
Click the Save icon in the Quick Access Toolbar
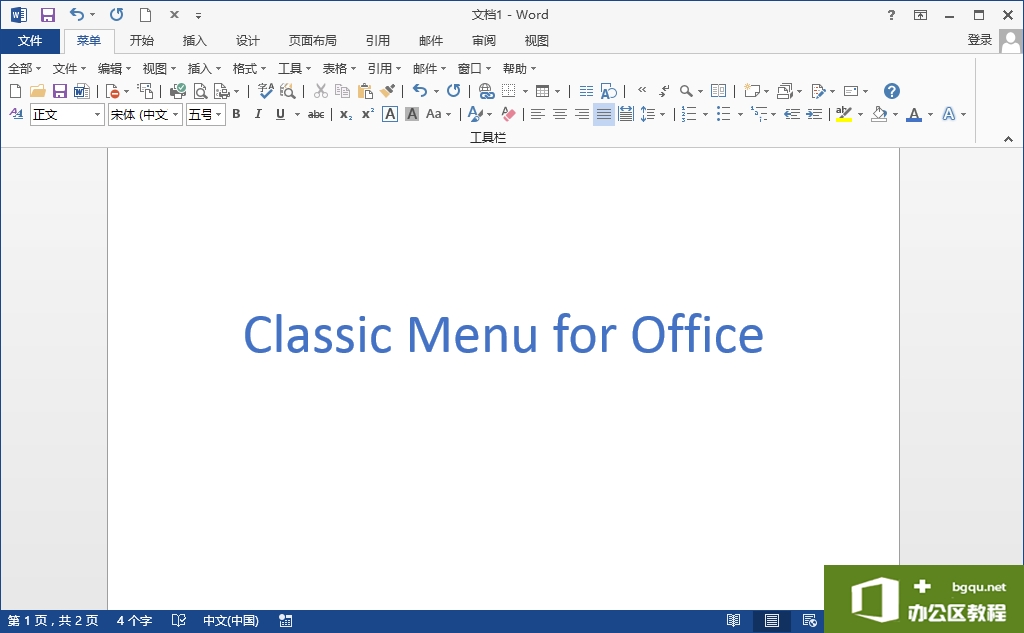coord(48,14)
